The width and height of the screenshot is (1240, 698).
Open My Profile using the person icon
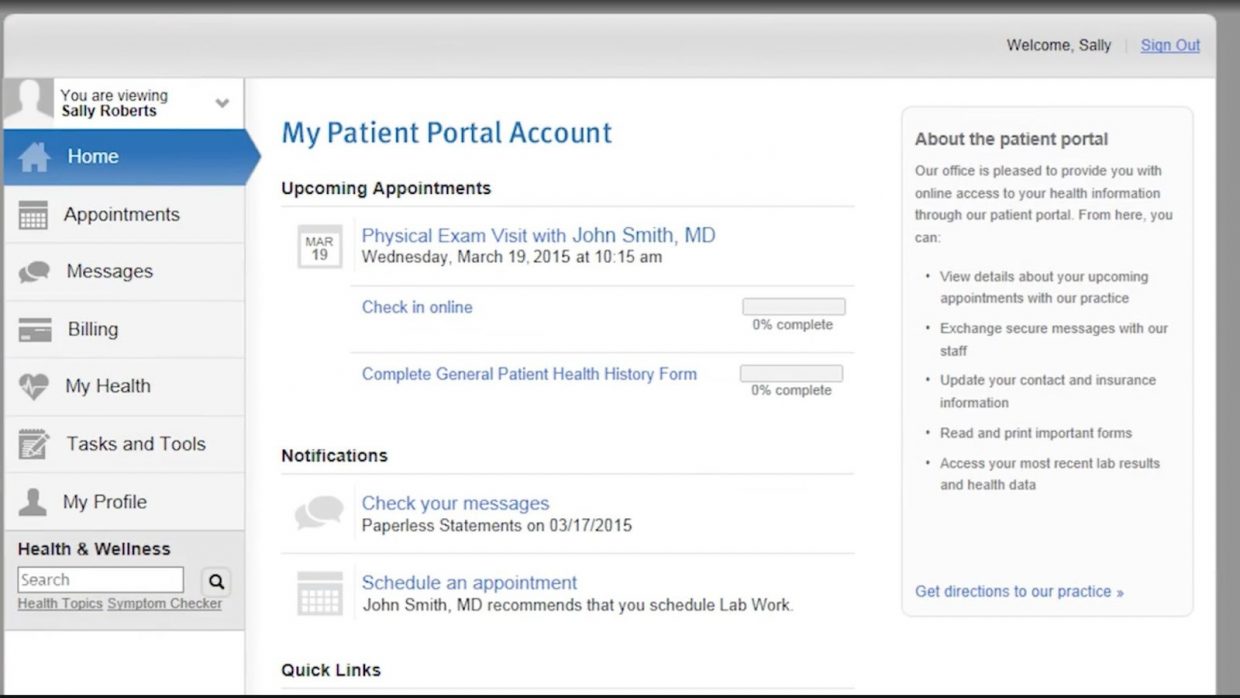click(x=33, y=501)
